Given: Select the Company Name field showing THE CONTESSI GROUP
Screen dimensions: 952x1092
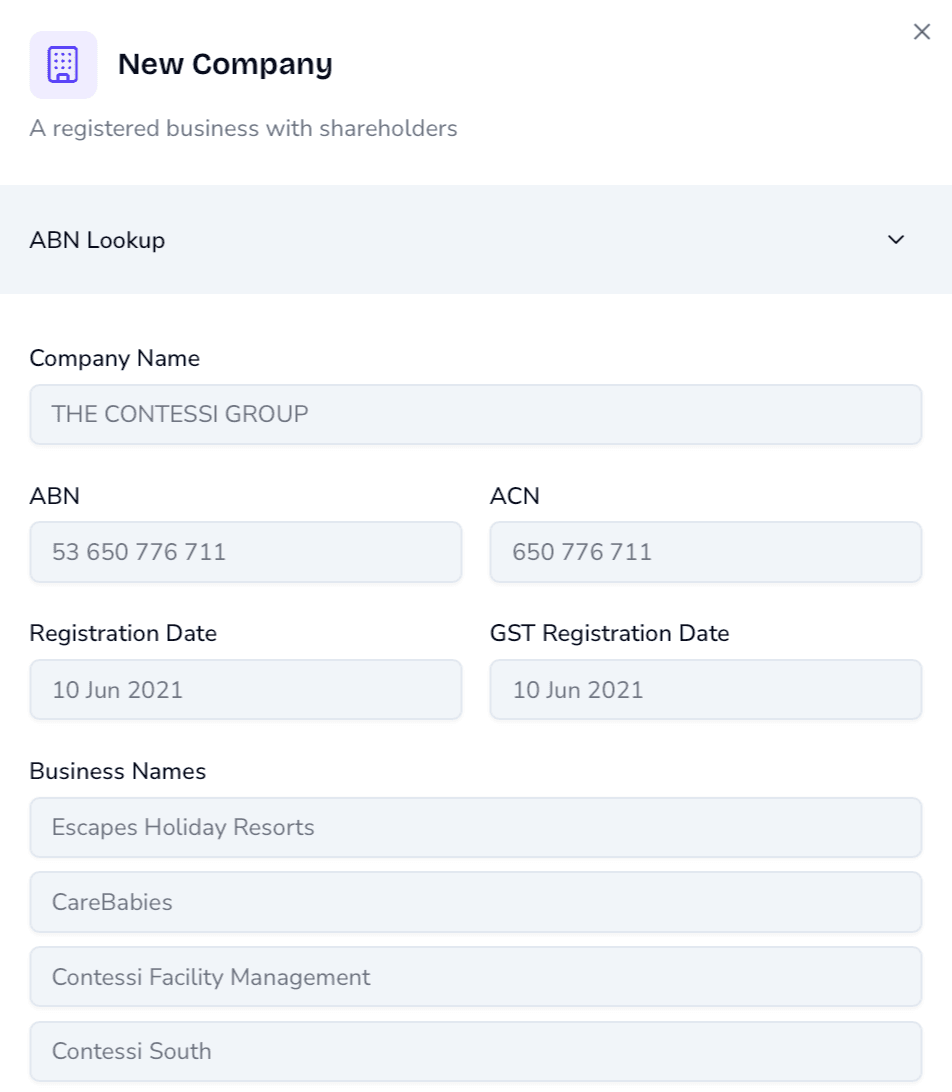Looking at the screenshot, I should 476,413.
